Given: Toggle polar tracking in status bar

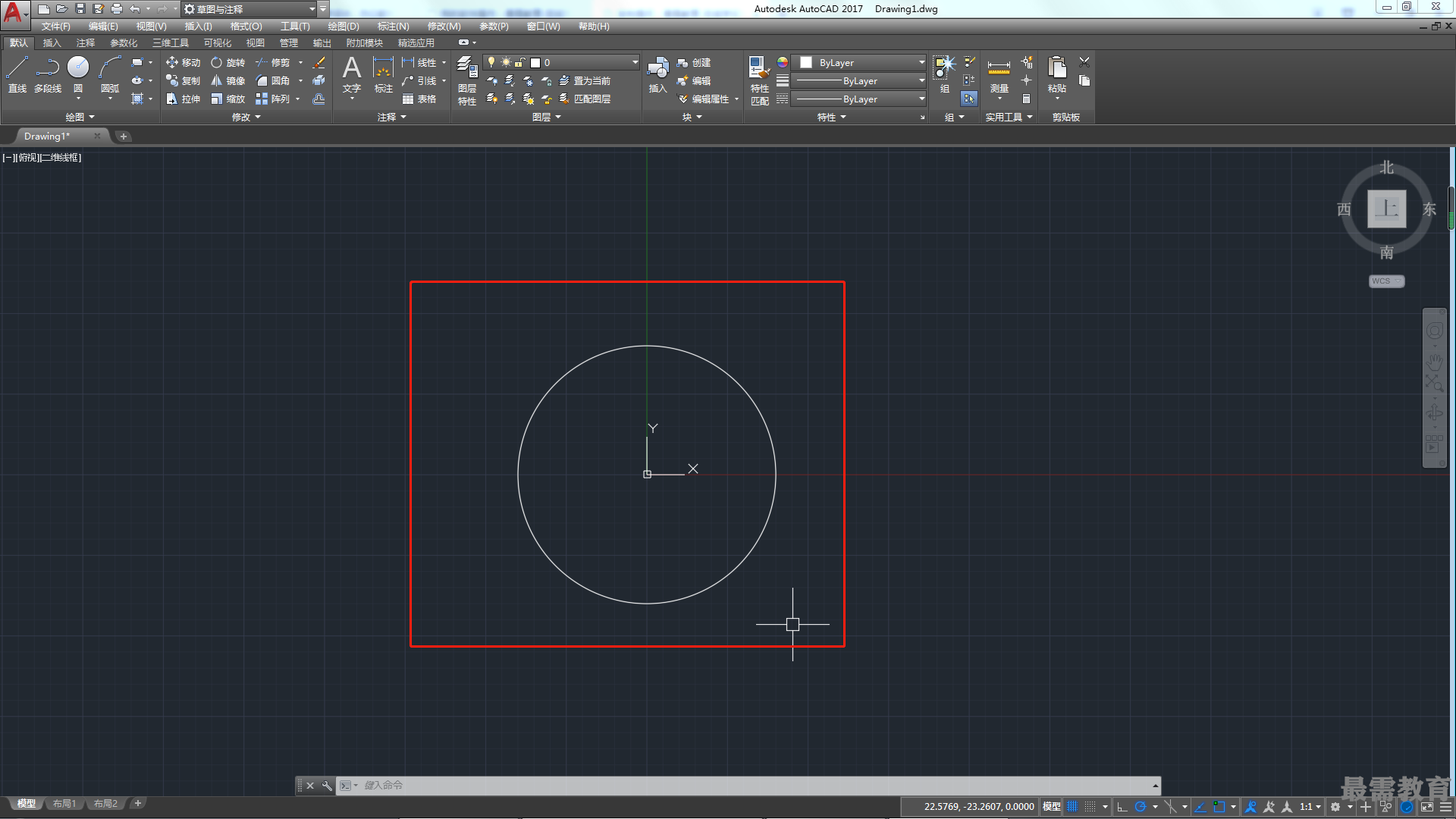Looking at the screenshot, I should click(1140, 807).
